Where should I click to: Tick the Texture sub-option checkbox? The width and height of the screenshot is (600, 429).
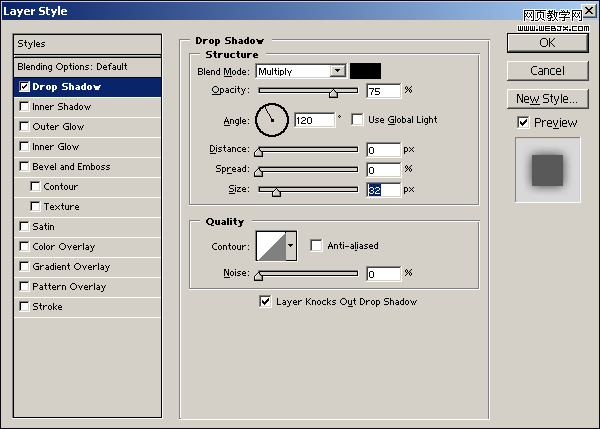pyautogui.click(x=35, y=206)
